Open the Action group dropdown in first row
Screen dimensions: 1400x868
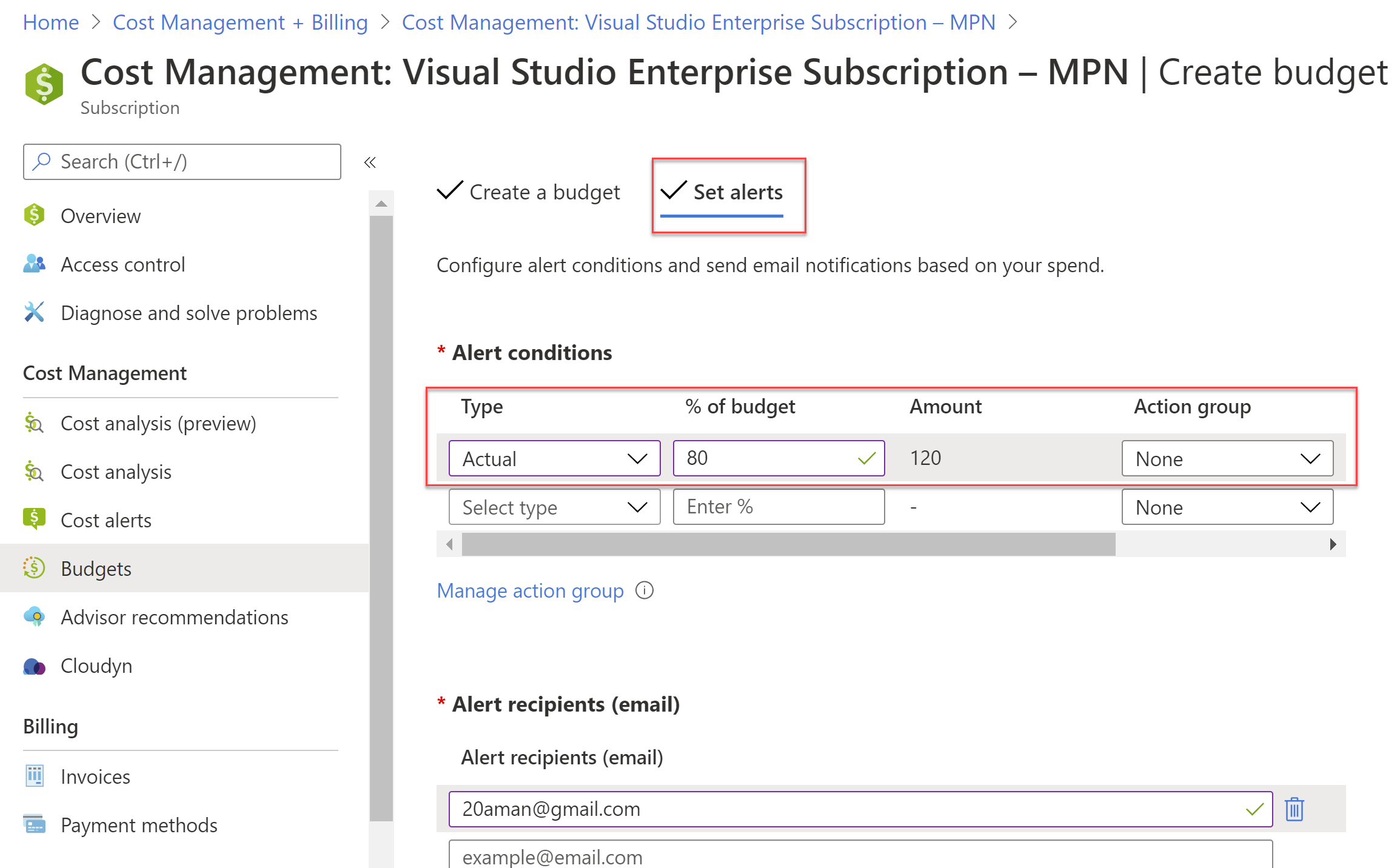pos(1227,458)
